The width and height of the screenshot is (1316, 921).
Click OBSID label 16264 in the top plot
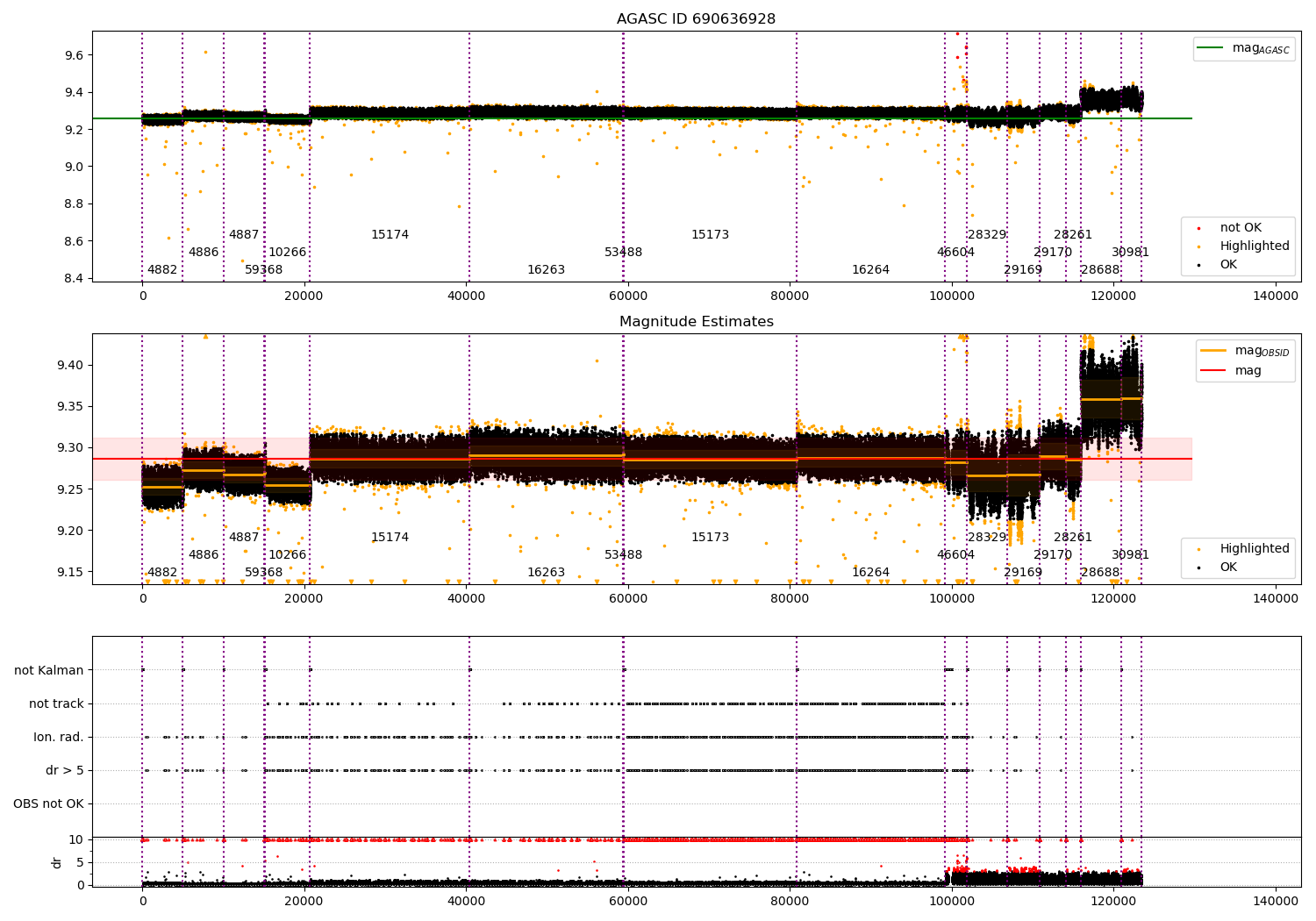(x=870, y=269)
